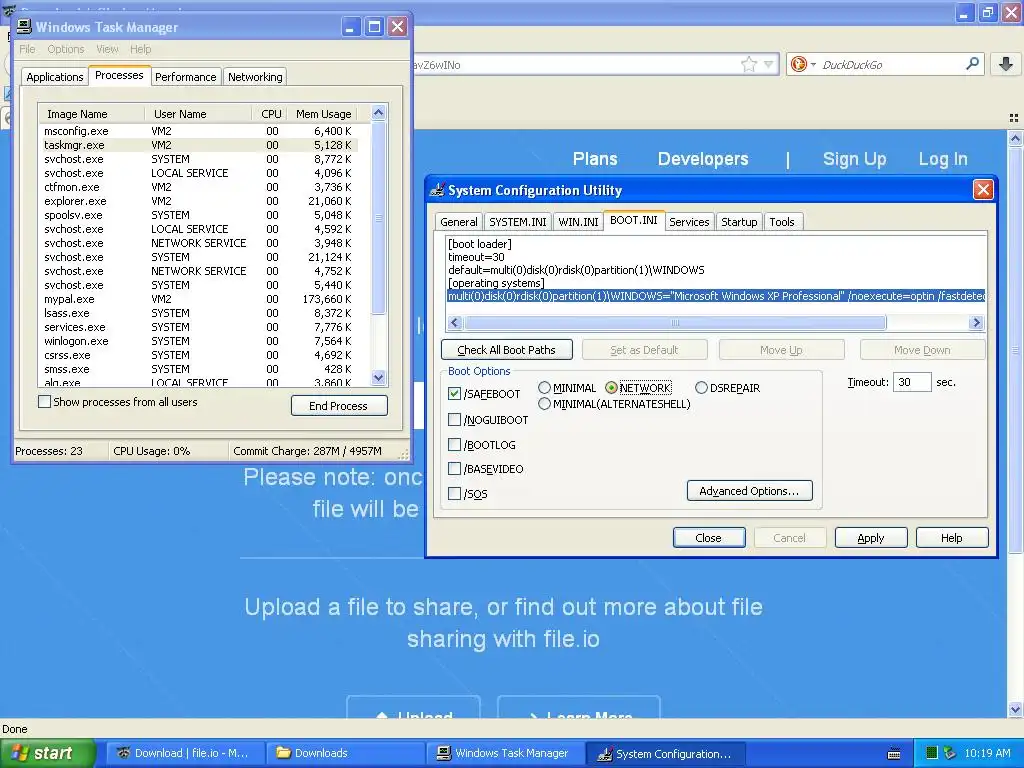The height and width of the screenshot is (768, 1024).
Task: Click the Timeout seconds field
Action: pos(912,382)
